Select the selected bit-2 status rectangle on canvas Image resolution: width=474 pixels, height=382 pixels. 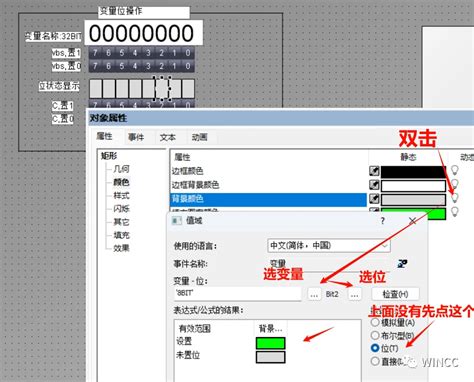(162, 88)
